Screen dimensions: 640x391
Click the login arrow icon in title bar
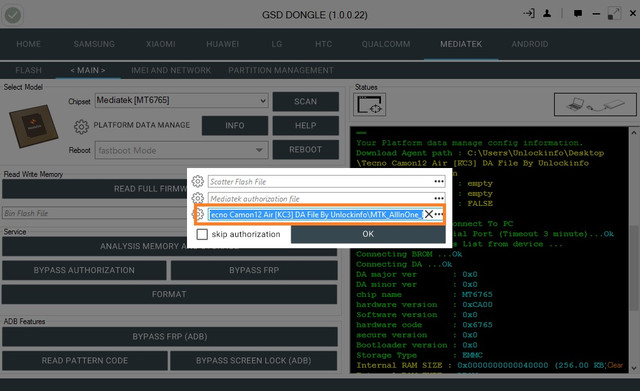[x=529, y=14]
